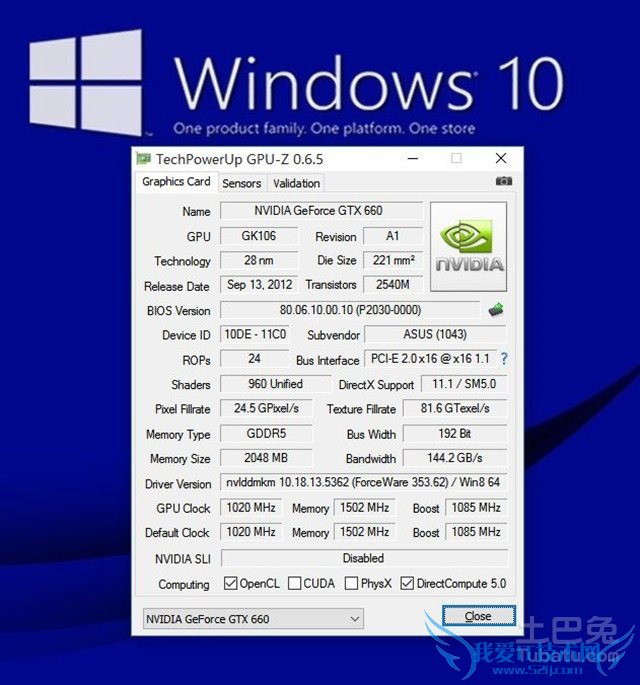Click the NVIDIA logo image
640x685 pixels.
point(468,247)
